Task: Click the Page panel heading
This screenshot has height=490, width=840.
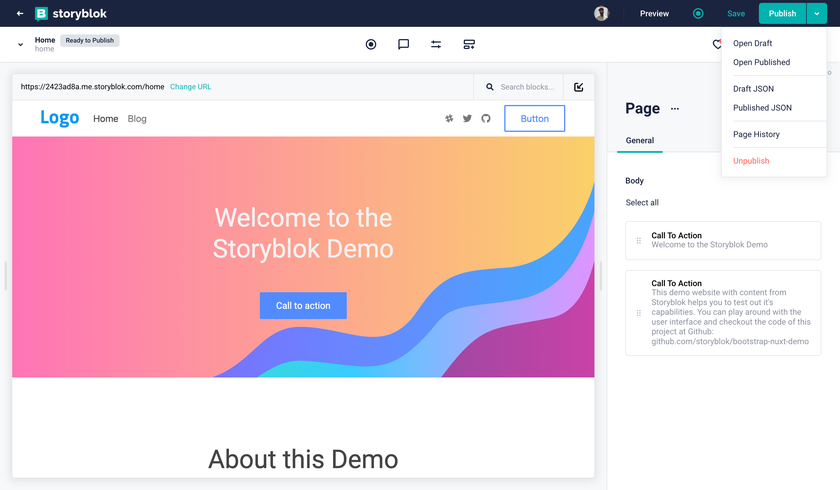Action: 642,109
